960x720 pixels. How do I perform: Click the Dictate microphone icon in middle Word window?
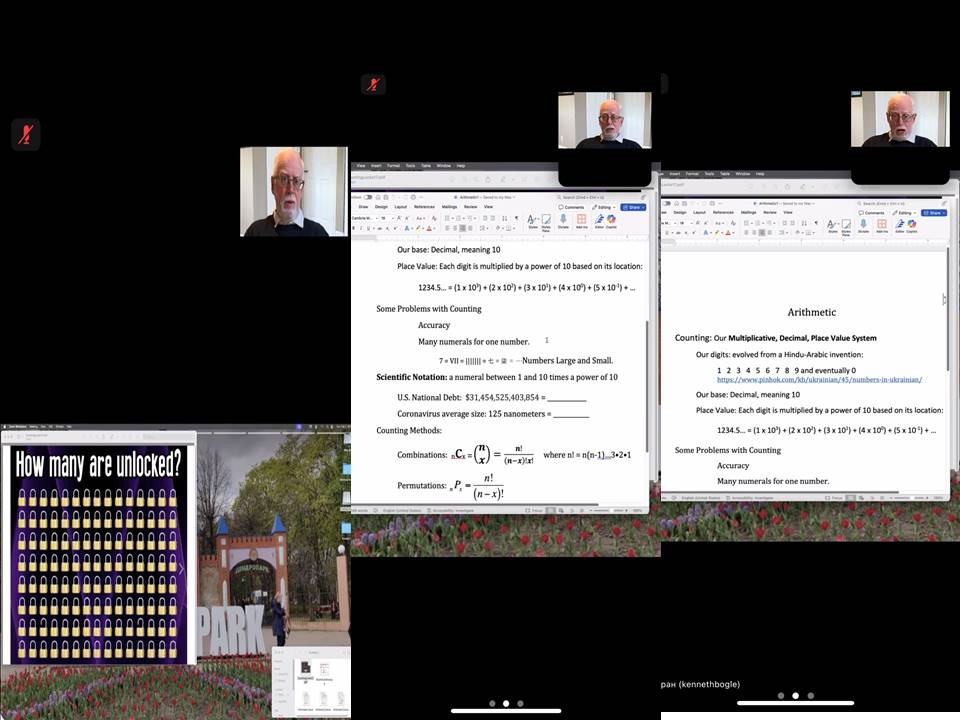[x=563, y=219]
